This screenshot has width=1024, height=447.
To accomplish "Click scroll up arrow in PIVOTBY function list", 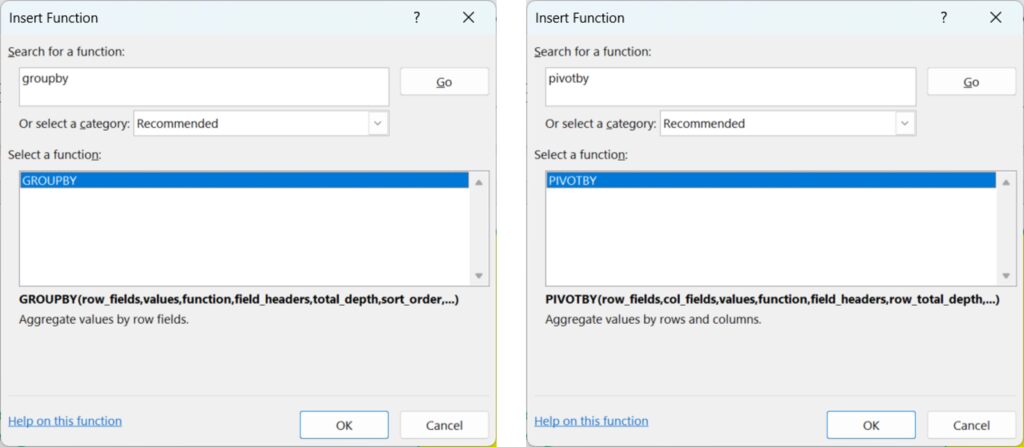I will click(x=1006, y=183).
